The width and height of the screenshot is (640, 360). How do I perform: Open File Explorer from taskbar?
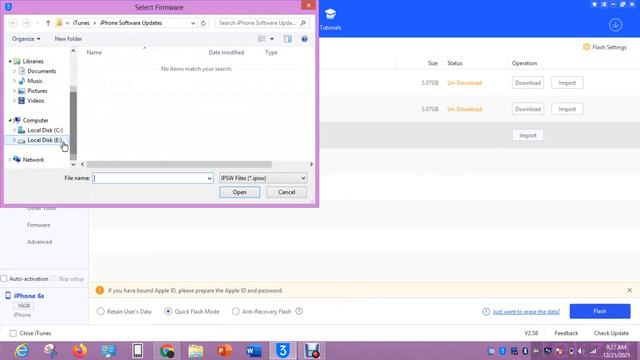(196, 351)
